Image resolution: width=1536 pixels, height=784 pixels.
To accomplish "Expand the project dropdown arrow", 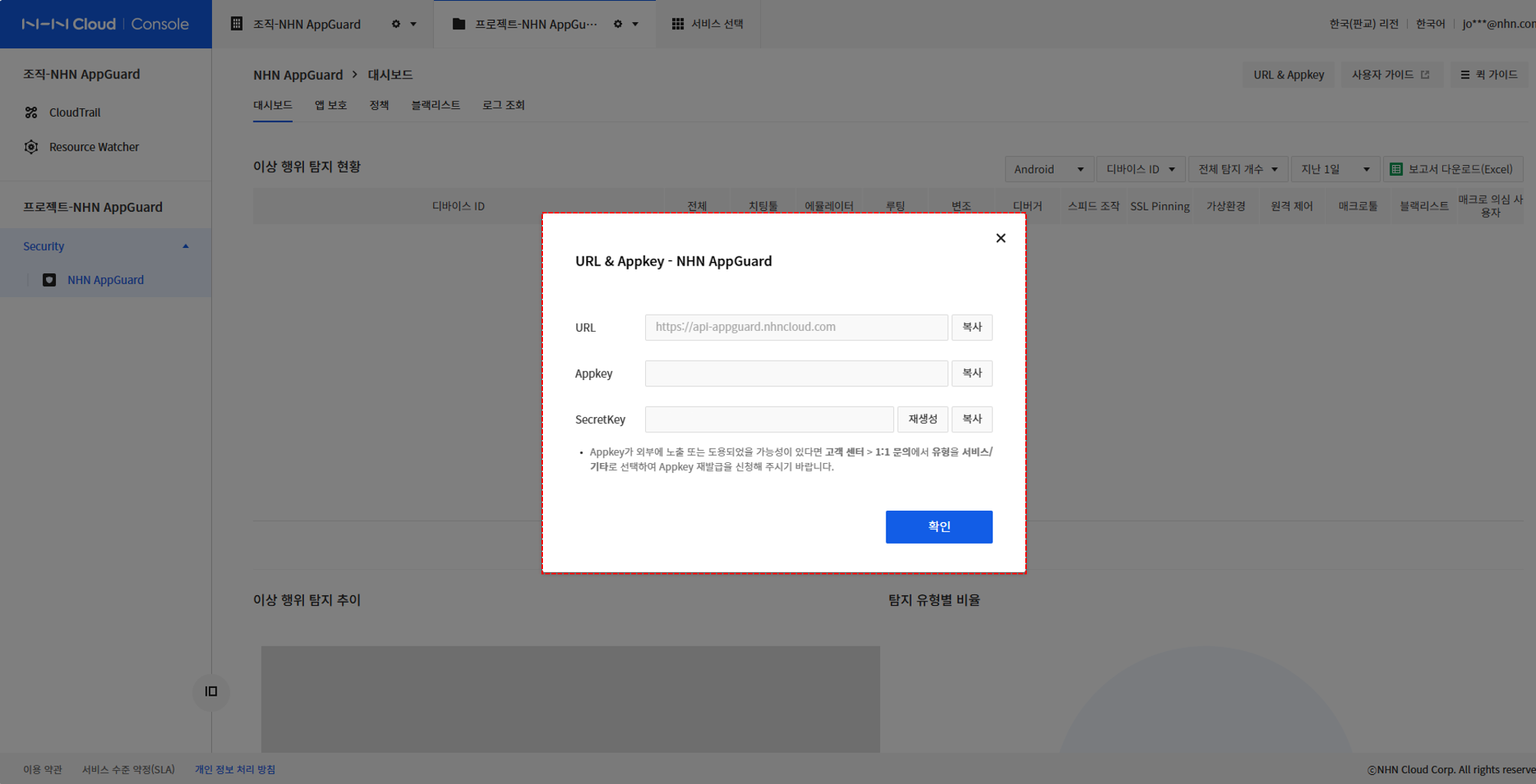I will (x=635, y=24).
